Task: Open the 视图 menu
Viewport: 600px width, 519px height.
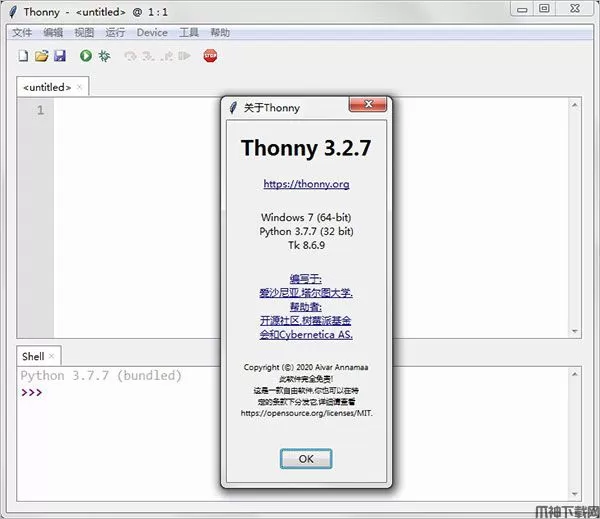Action: pyautogui.click(x=84, y=33)
